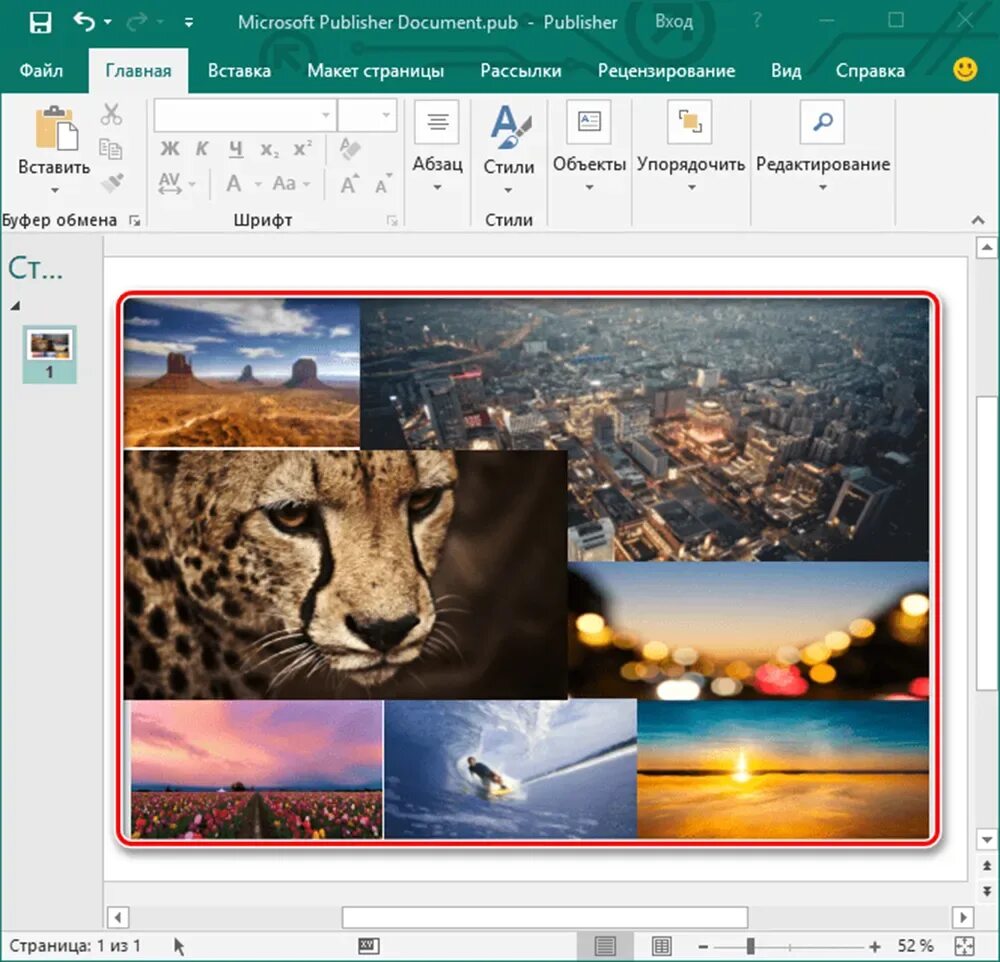
Task: Click the Copy icon
Action: (111, 149)
